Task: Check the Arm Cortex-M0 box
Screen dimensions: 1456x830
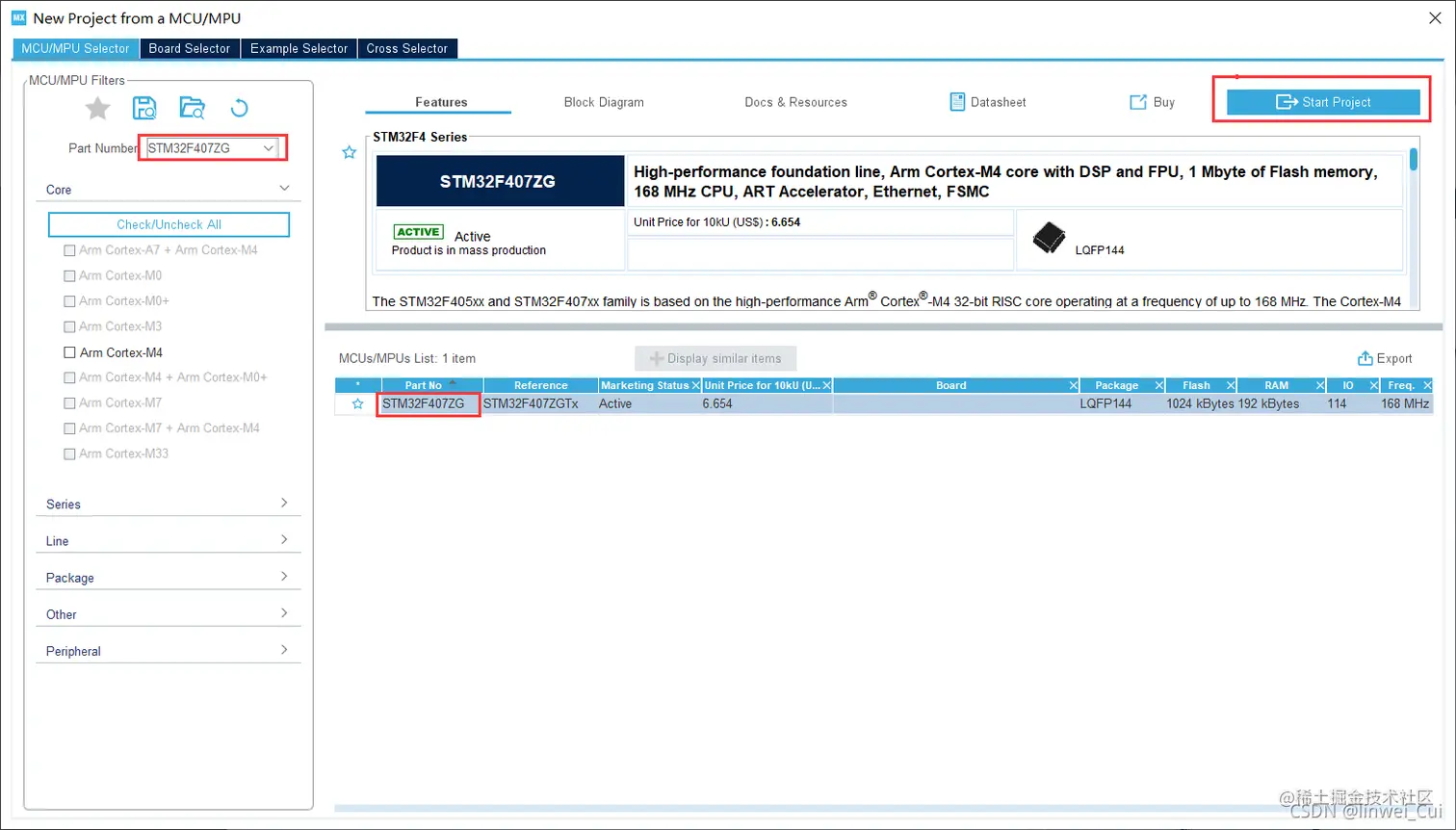Action: (x=69, y=275)
